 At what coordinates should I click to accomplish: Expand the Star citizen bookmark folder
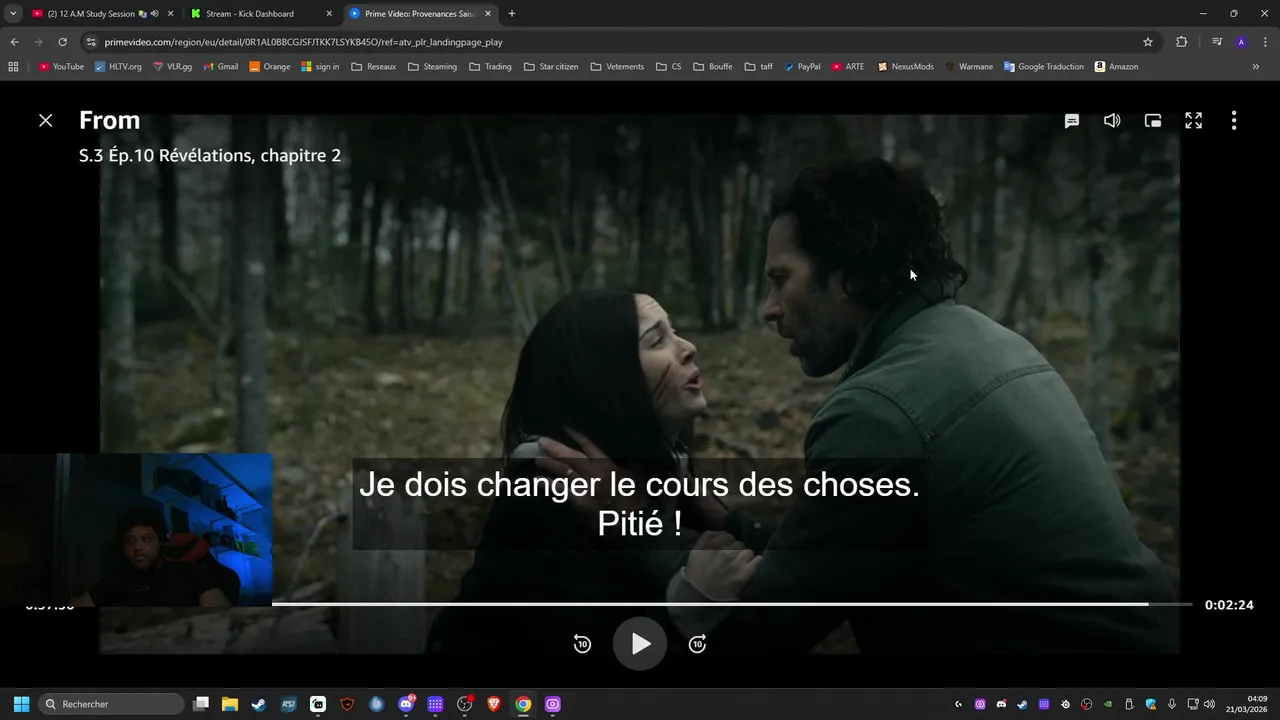551,67
